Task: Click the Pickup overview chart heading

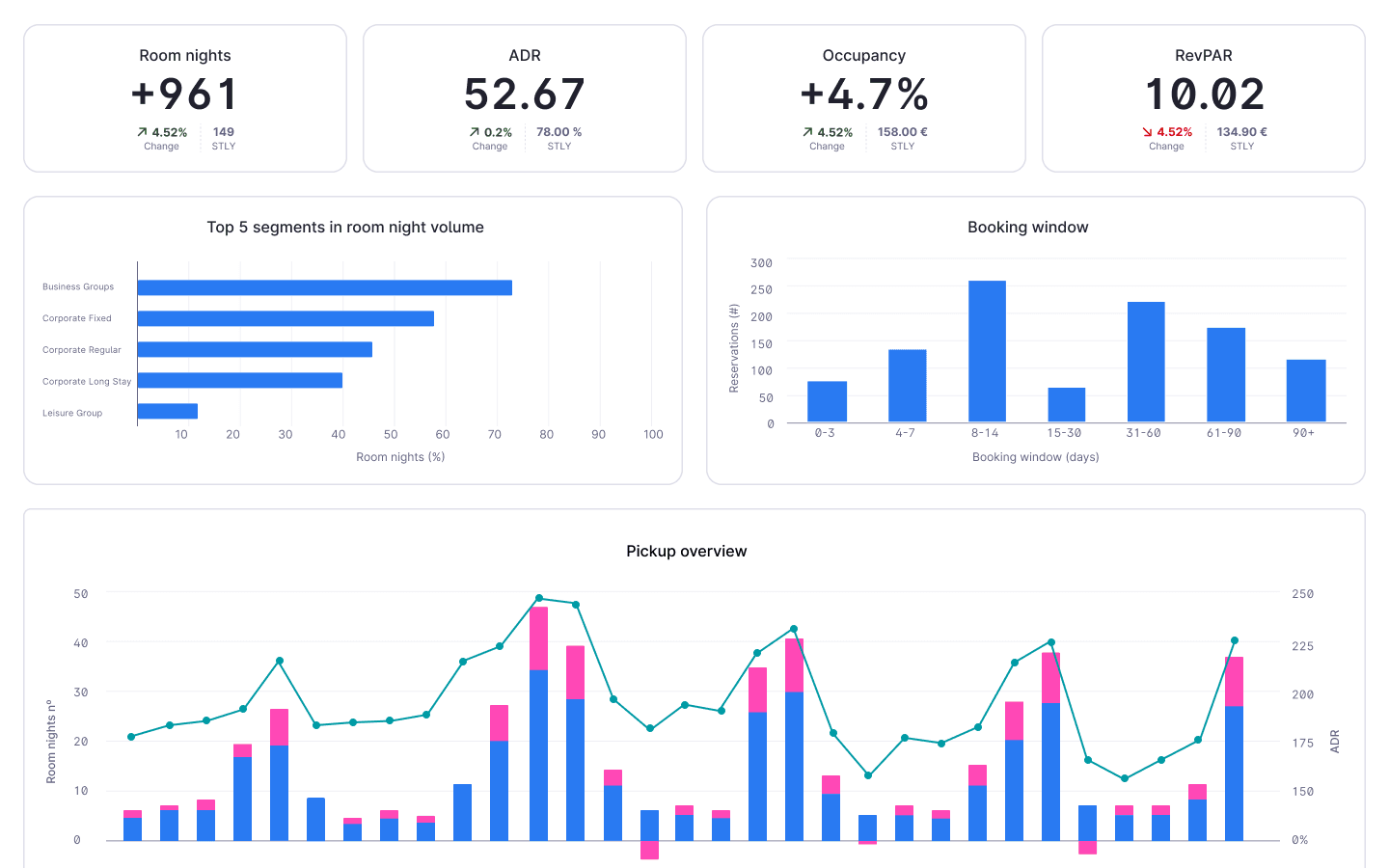Action: coord(687,552)
